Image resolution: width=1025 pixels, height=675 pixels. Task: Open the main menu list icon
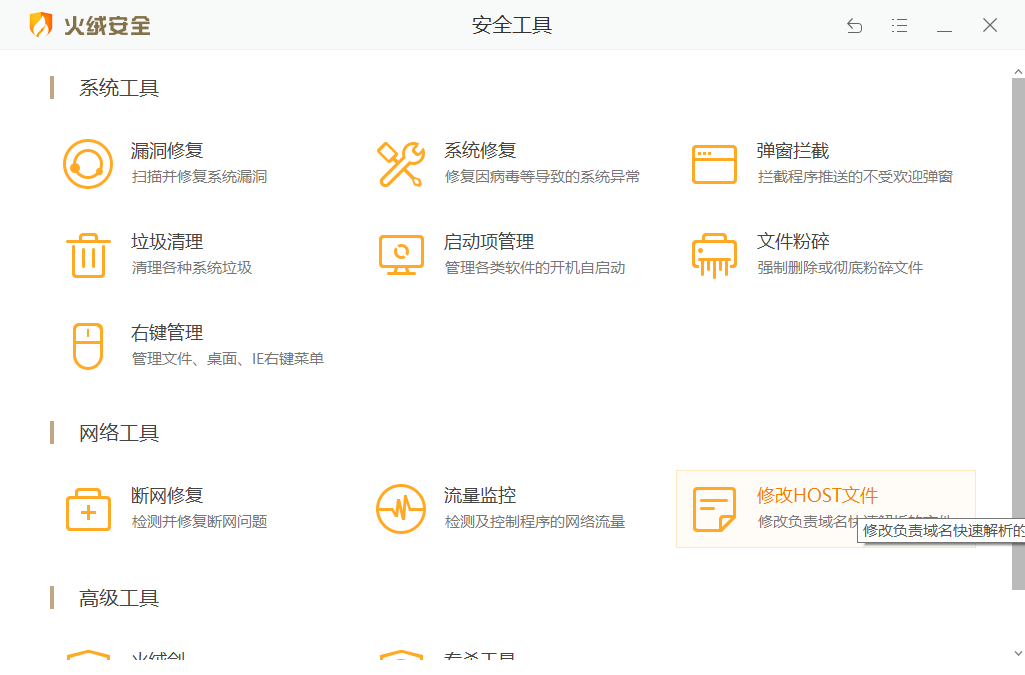click(899, 26)
